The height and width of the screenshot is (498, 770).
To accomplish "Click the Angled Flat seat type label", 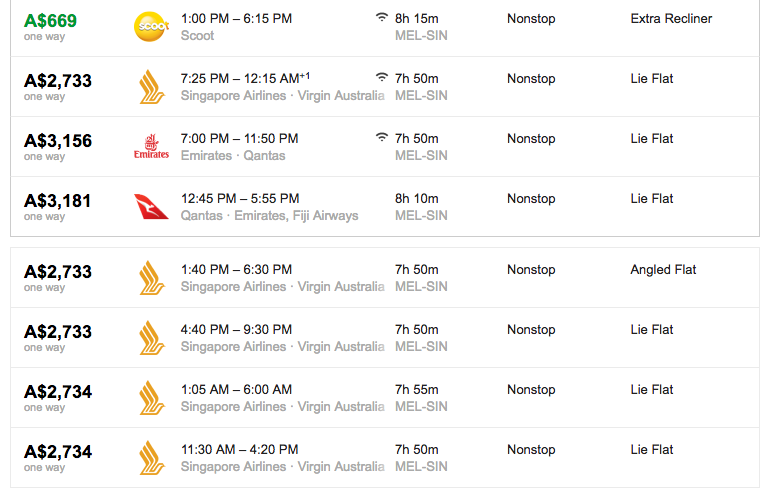I will click(x=663, y=270).
